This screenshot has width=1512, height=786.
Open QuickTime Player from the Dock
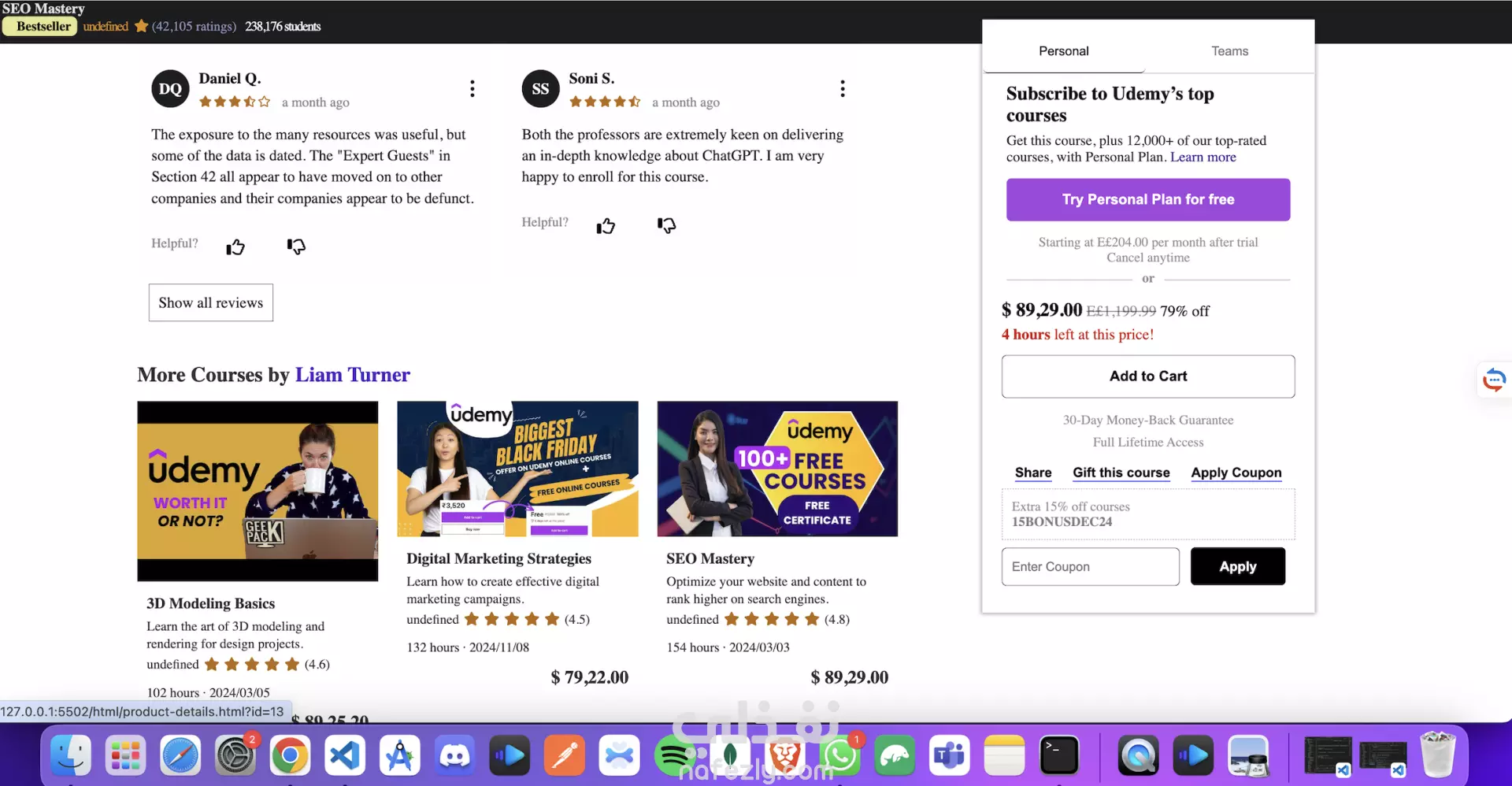(x=1139, y=755)
